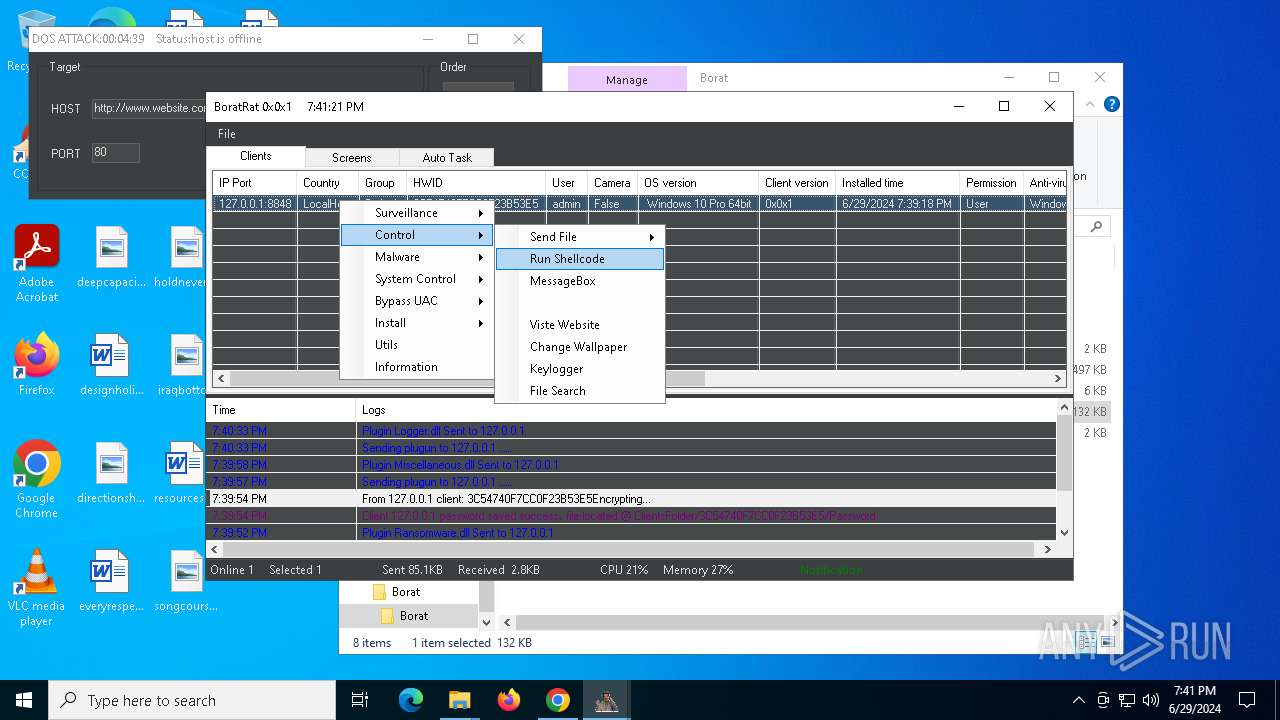The height and width of the screenshot is (720, 1280).
Task: Open Manage ribbon tab in Explorer
Action: [x=627, y=79]
